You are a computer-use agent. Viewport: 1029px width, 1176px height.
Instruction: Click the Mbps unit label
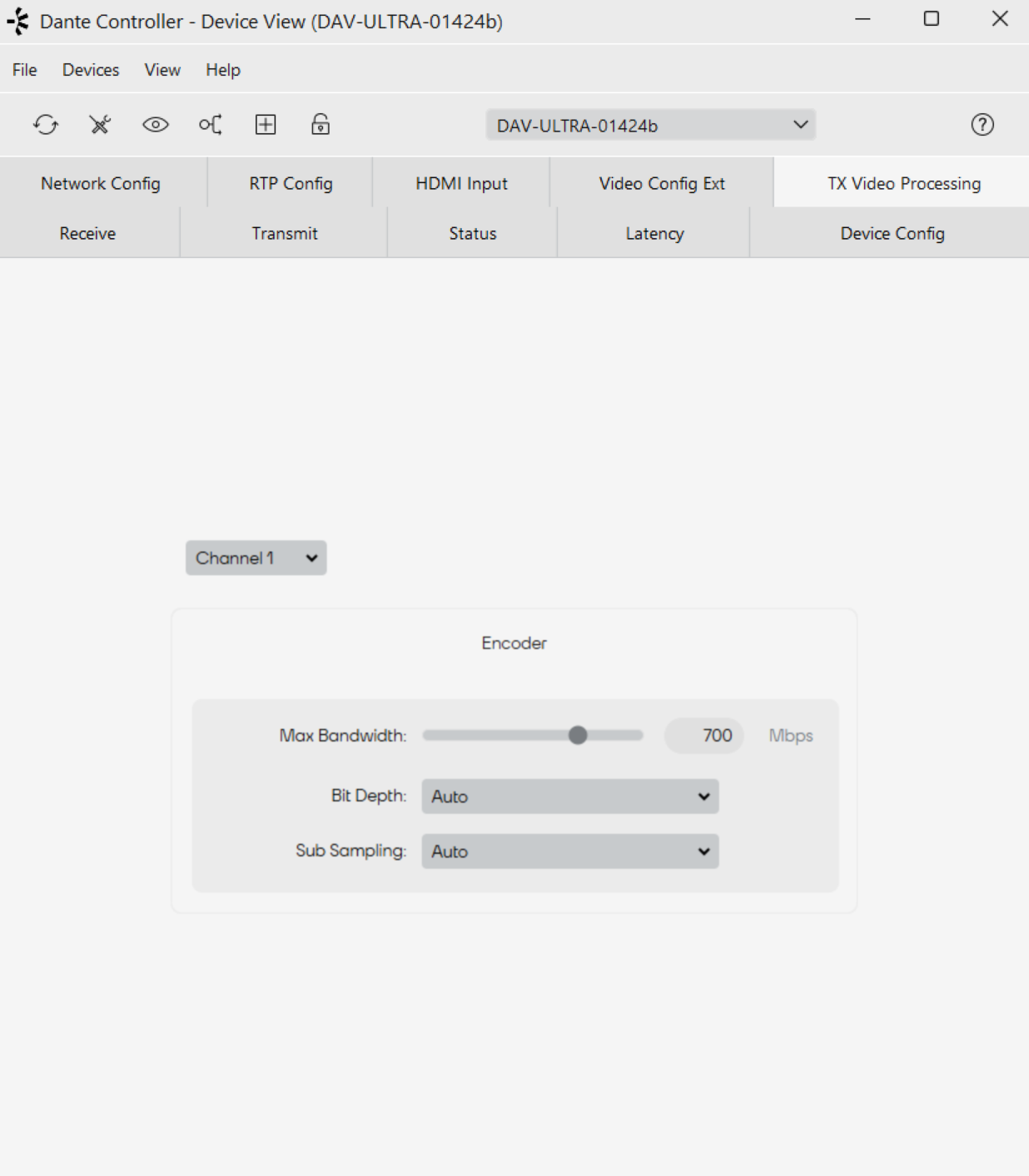[791, 736]
